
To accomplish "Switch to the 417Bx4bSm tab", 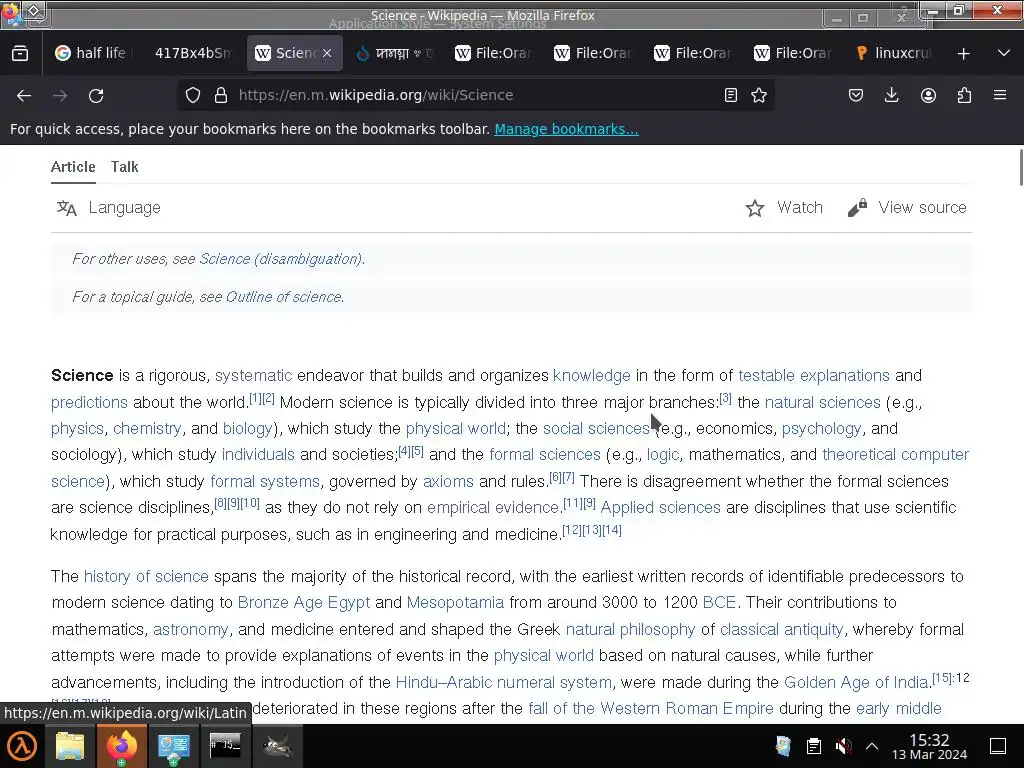I will pos(193,54).
